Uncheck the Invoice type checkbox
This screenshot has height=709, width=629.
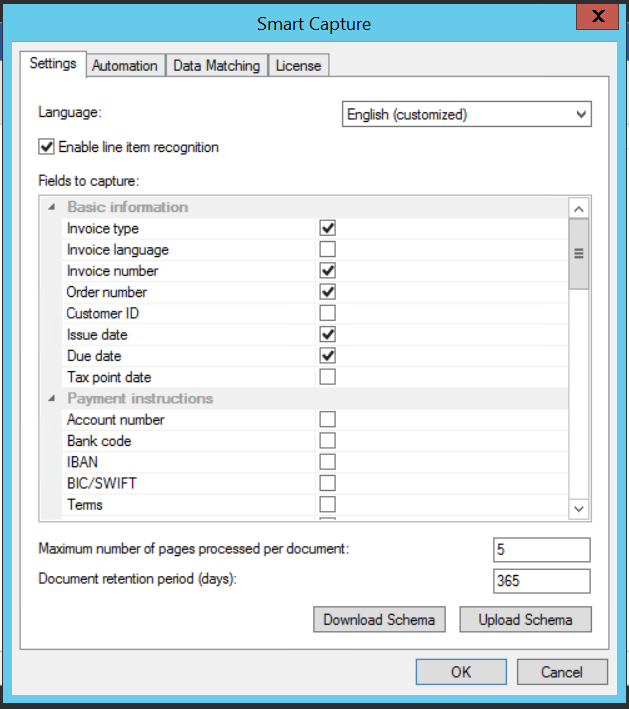pyautogui.click(x=327, y=228)
